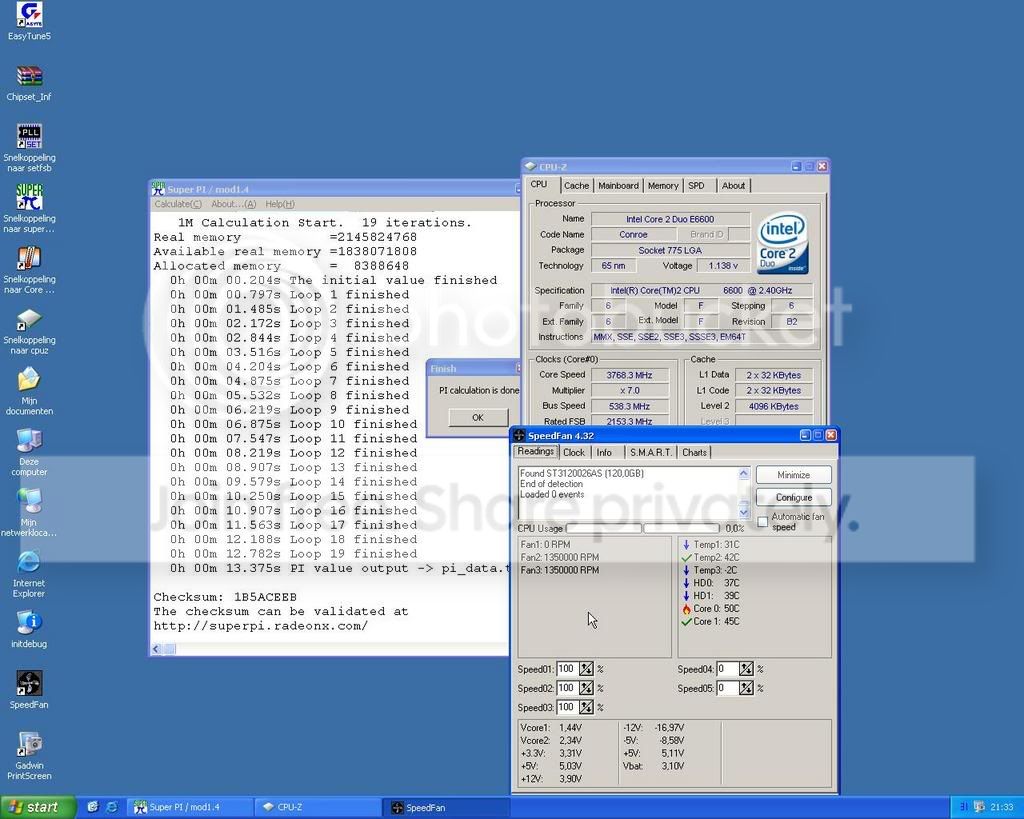Click the 'Vcore1: 1,44V' voltage reading

[x=551, y=728]
